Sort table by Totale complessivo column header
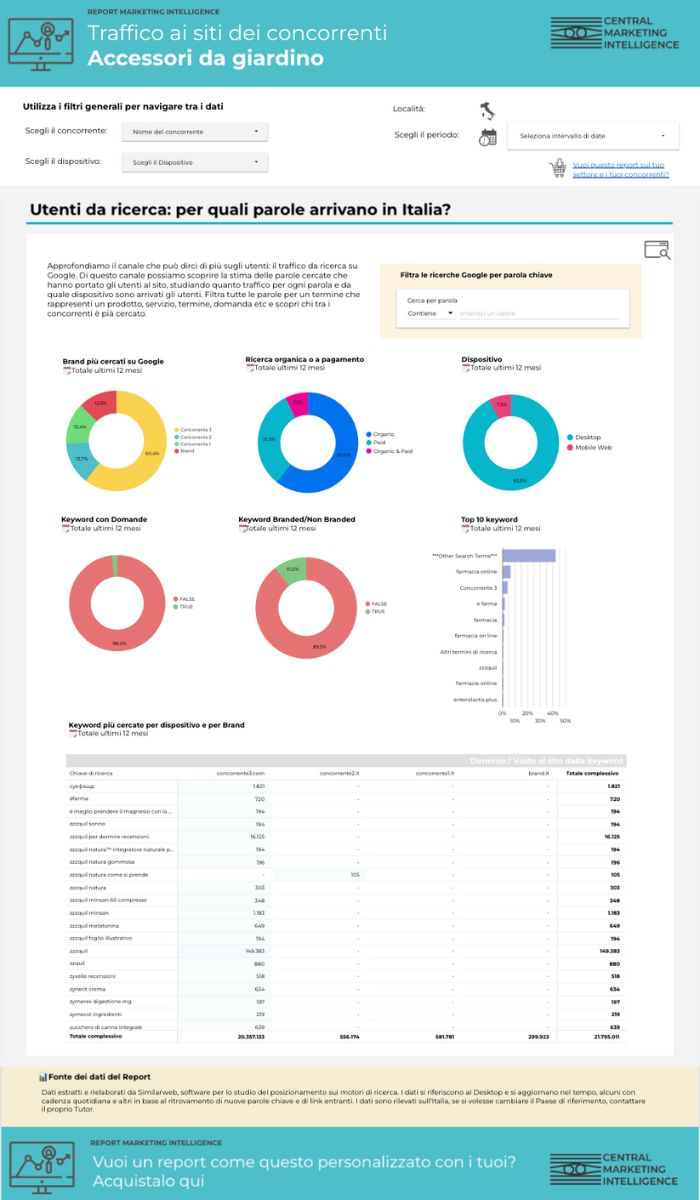This screenshot has height=1200, width=700. (x=592, y=773)
